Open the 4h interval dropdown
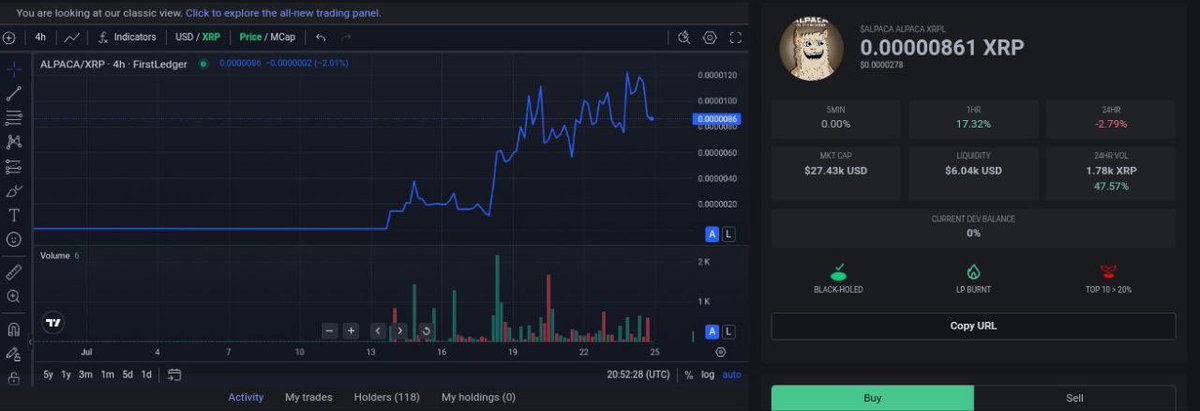The height and width of the screenshot is (411, 1200). (40, 38)
